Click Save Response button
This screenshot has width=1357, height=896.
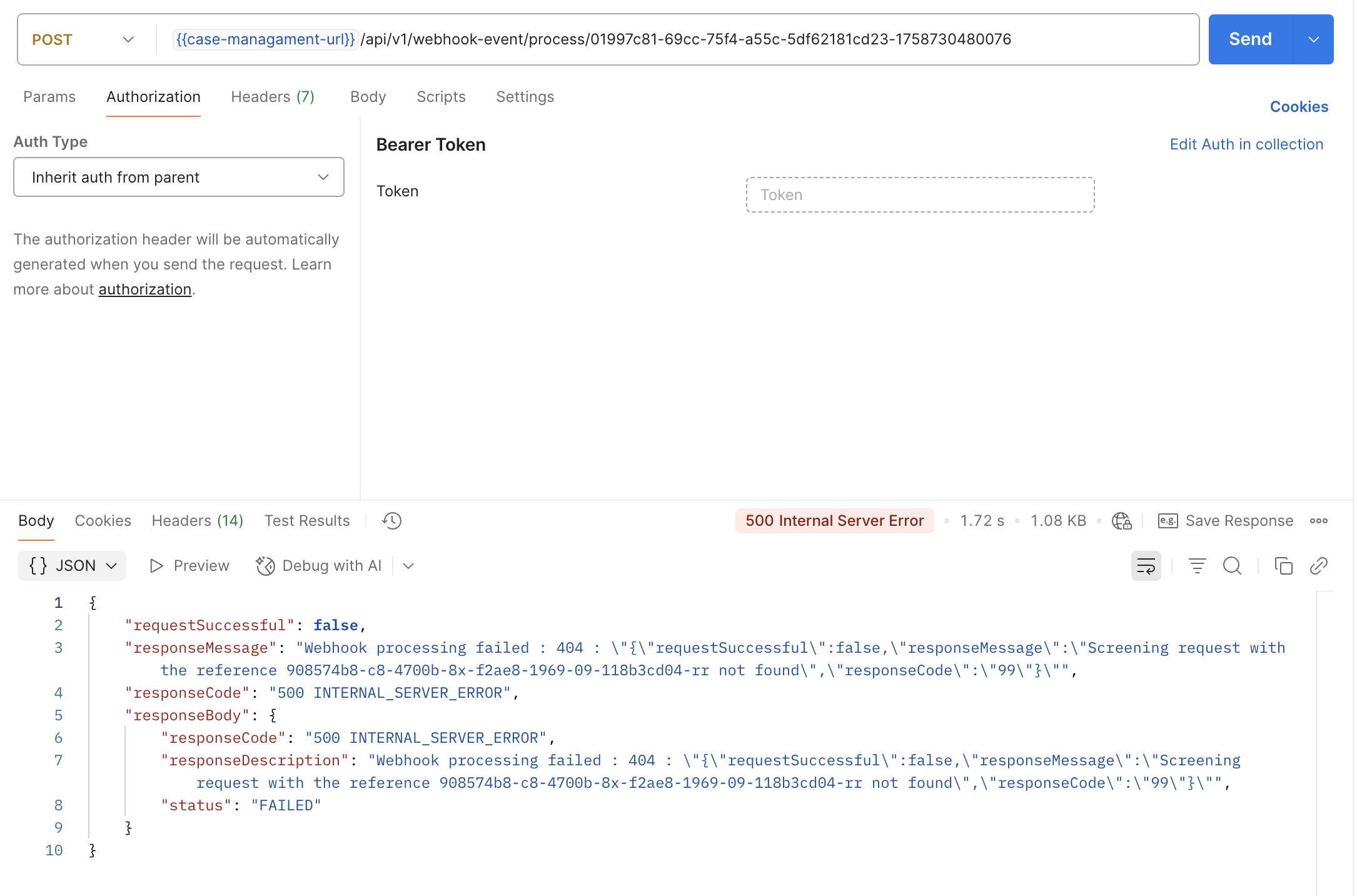pos(1226,521)
